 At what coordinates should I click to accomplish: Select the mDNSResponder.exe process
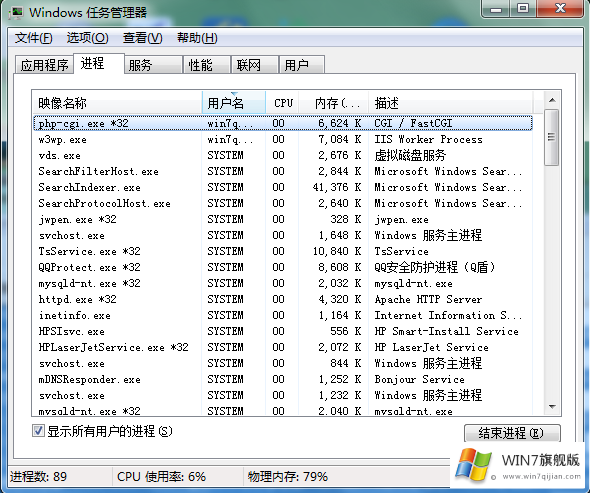tap(283, 379)
